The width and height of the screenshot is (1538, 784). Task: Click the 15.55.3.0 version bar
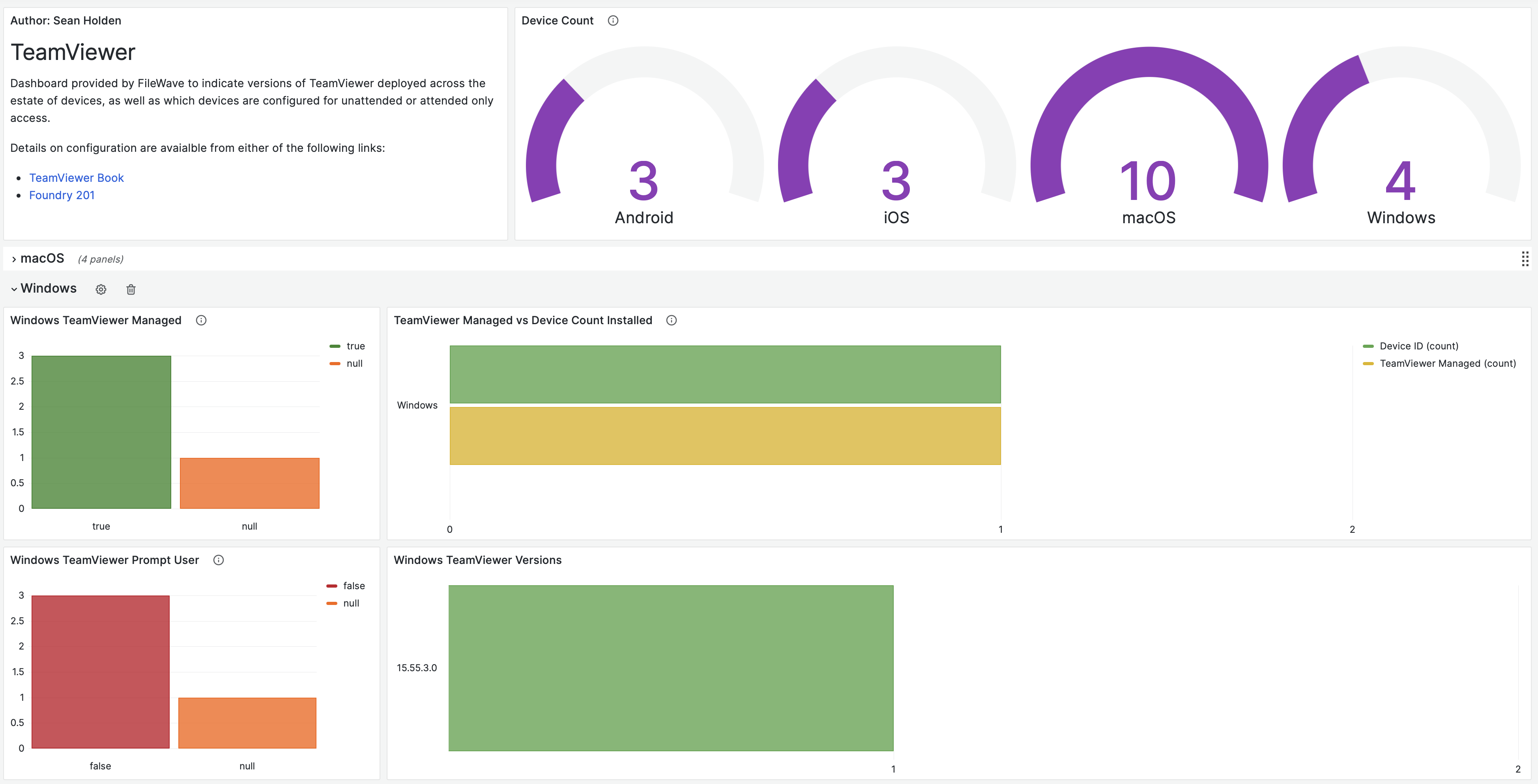pos(671,668)
